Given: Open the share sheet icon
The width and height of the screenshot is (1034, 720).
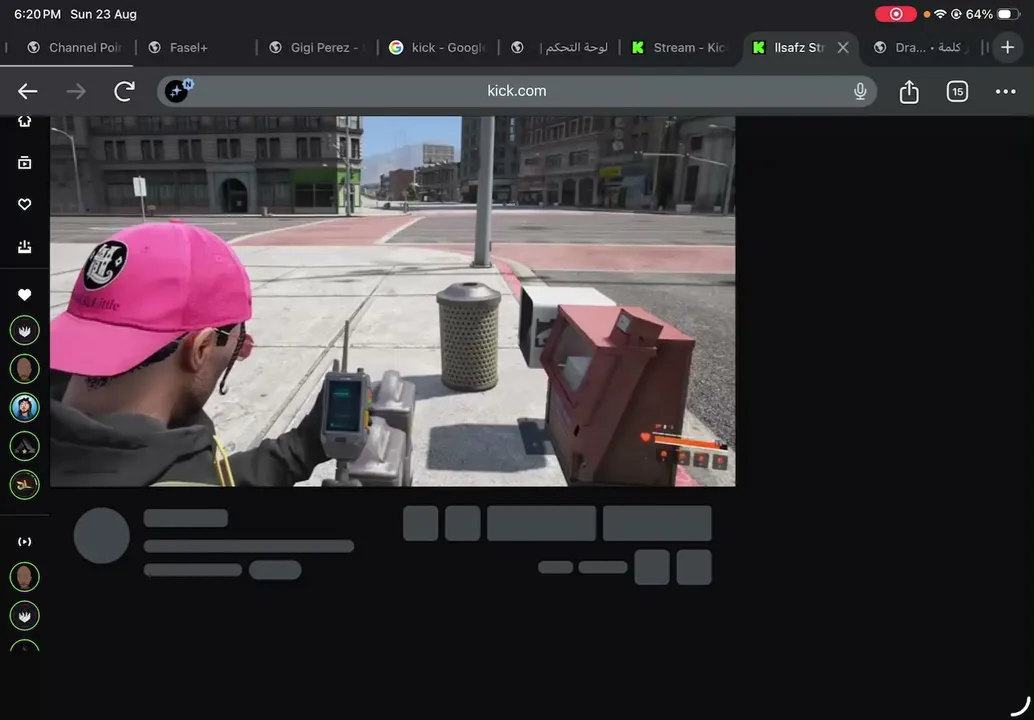Looking at the screenshot, I should [x=909, y=92].
